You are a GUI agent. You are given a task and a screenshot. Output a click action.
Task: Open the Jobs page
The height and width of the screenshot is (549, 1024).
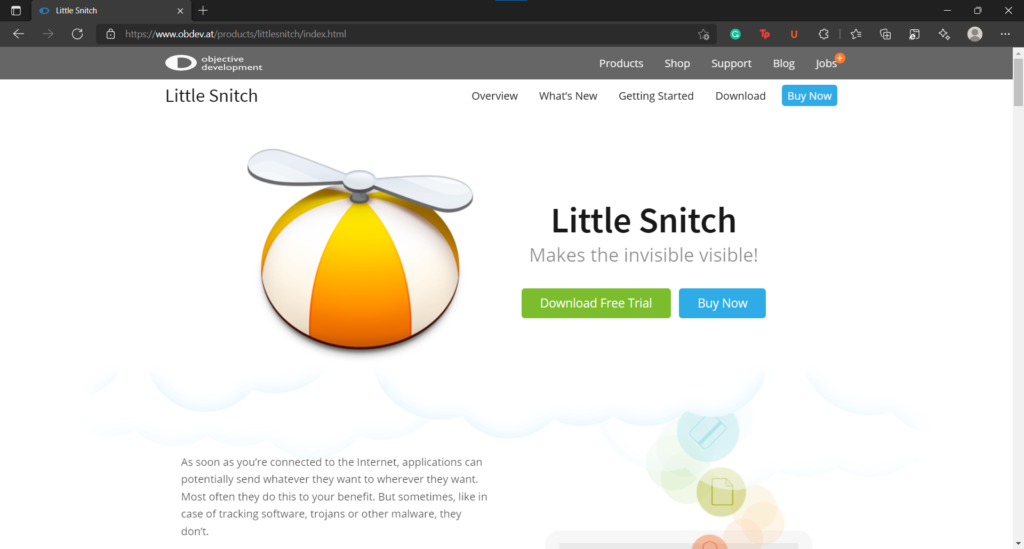826,63
